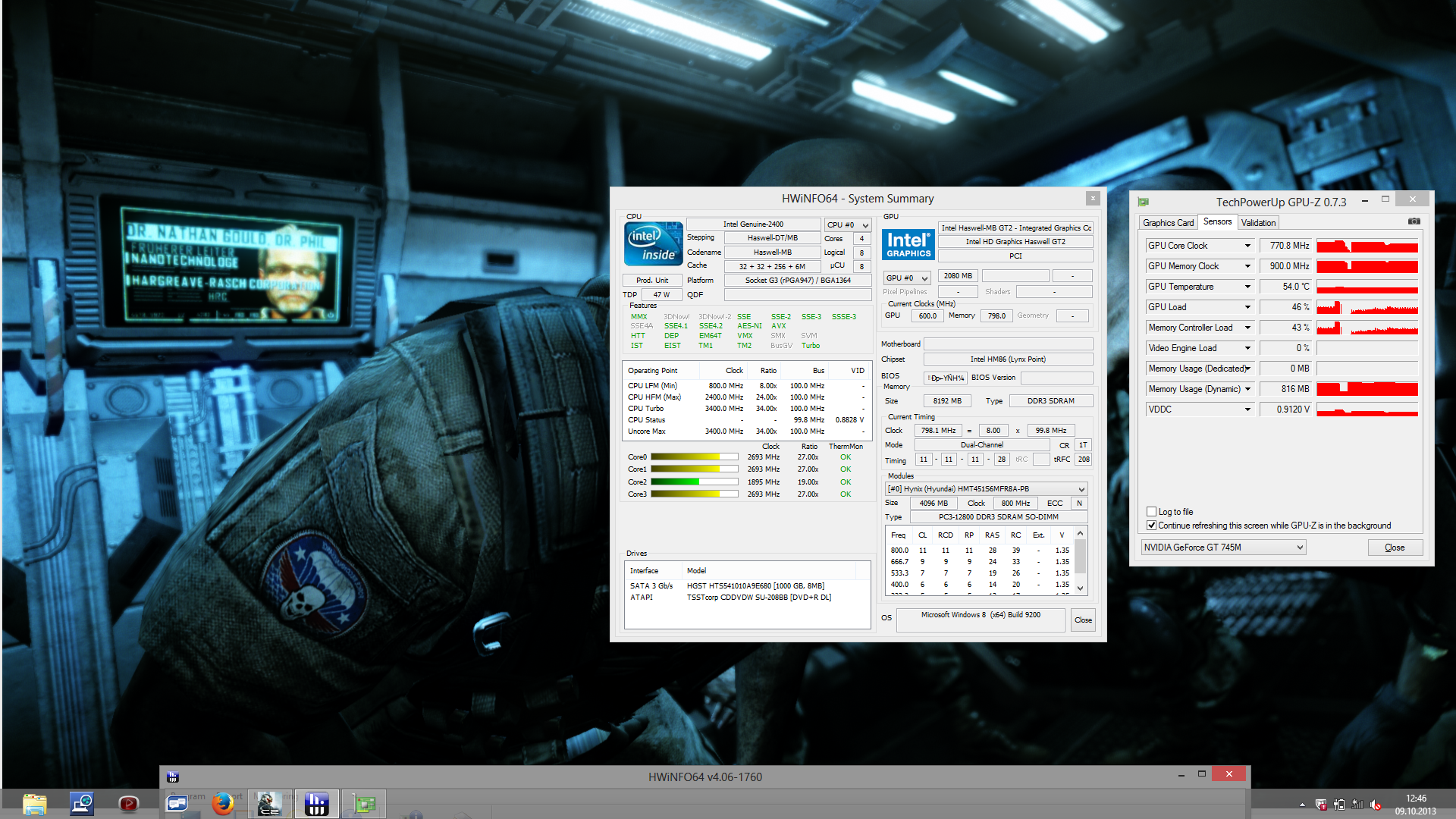The height and width of the screenshot is (819, 1456).
Task: Click Close button in HWiNFO64 System Summary
Action: tap(1083, 620)
